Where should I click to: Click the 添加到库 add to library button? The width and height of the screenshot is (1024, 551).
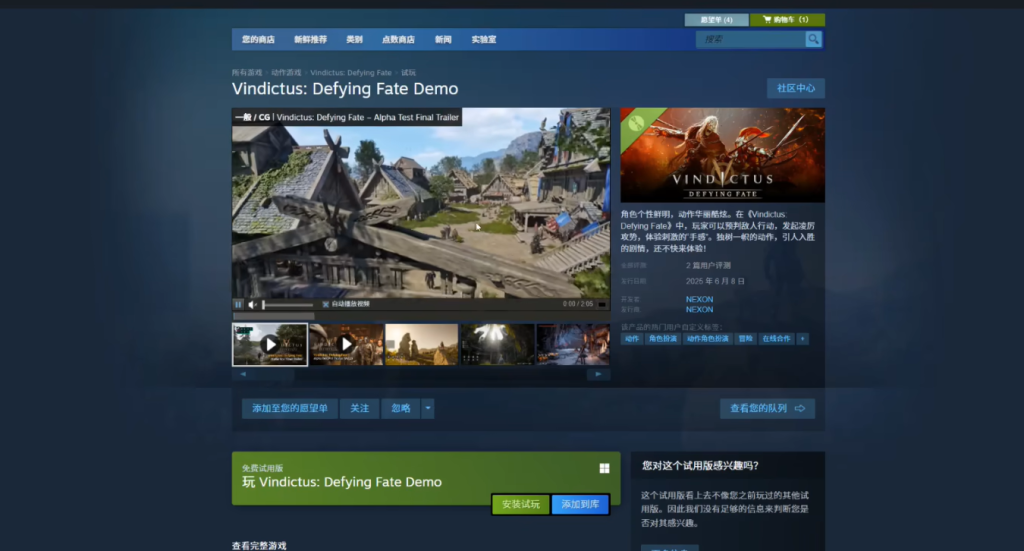[x=580, y=504]
